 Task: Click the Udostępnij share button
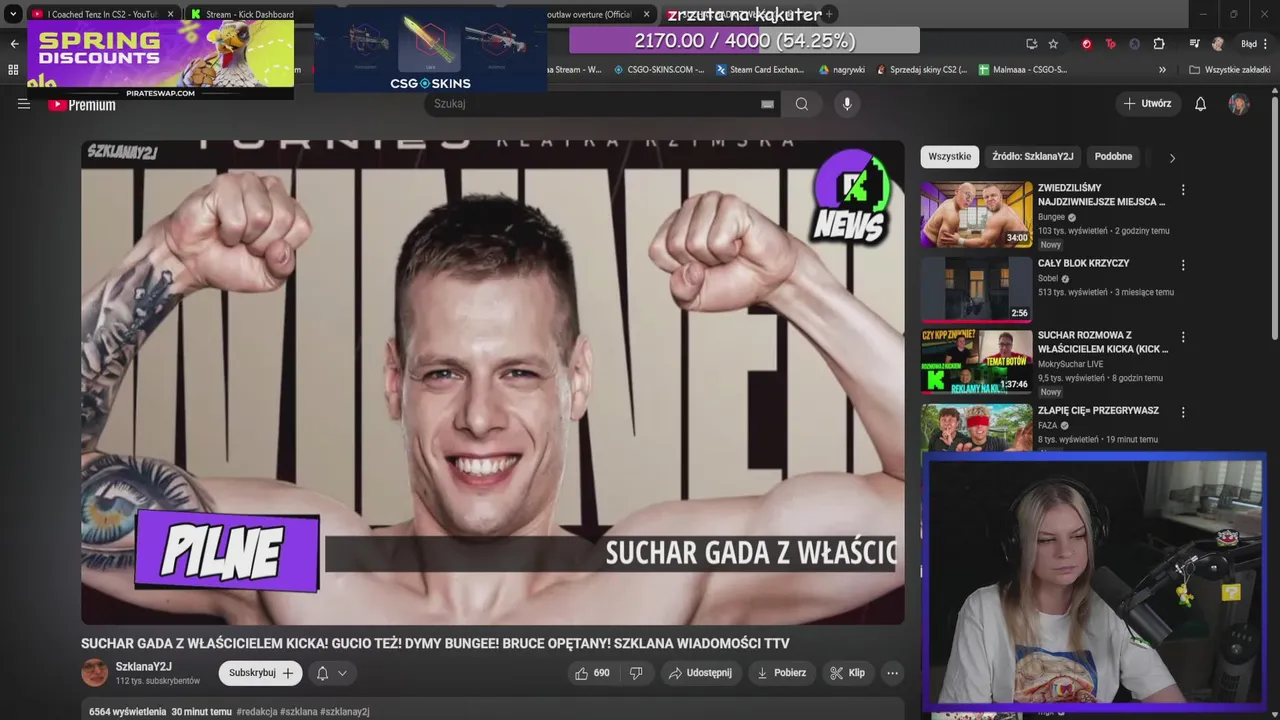tap(700, 673)
